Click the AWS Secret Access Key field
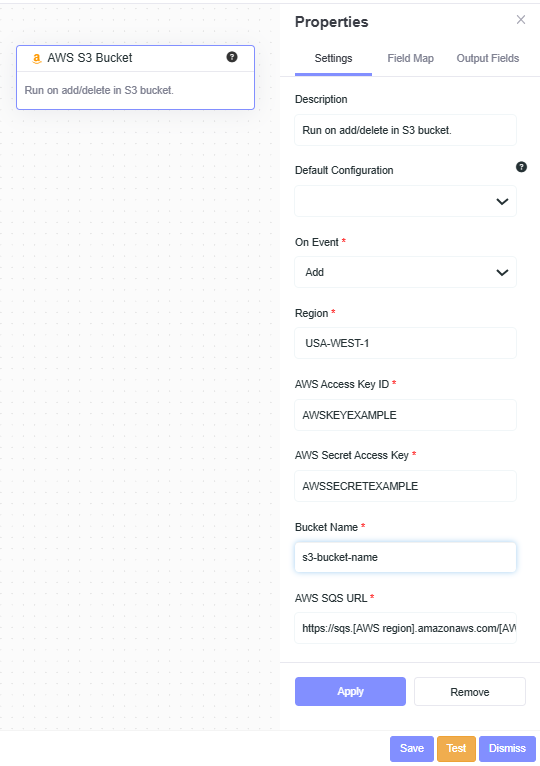 (405, 486)
